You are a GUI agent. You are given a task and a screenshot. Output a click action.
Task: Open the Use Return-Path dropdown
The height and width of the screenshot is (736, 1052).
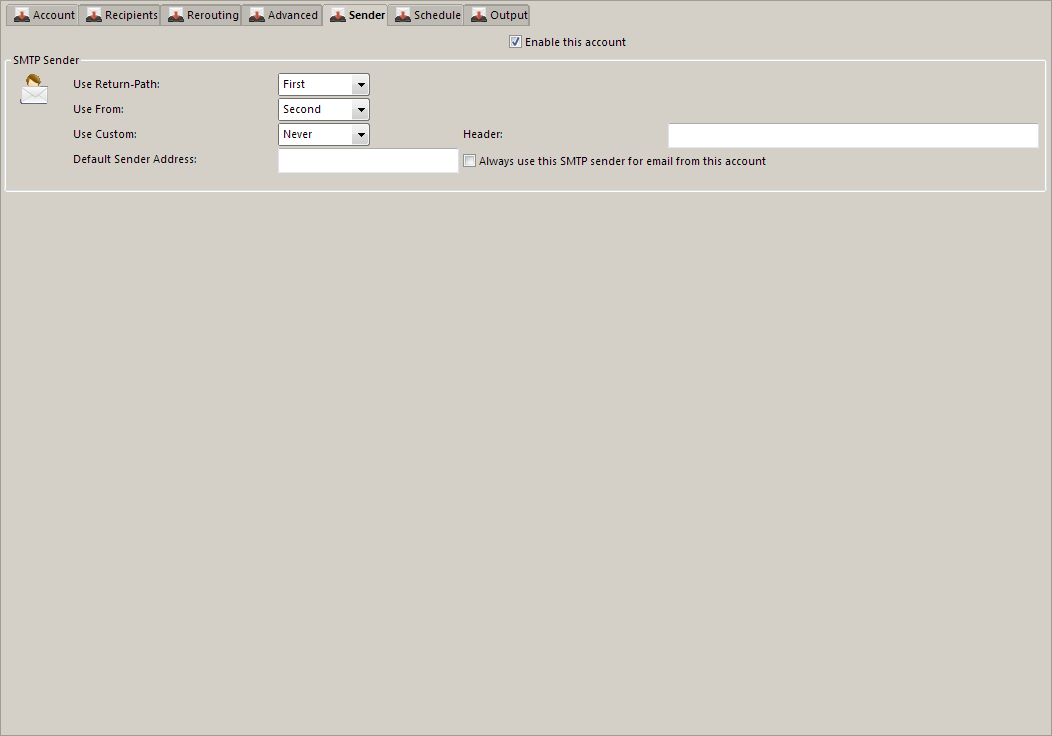point(360,85)
